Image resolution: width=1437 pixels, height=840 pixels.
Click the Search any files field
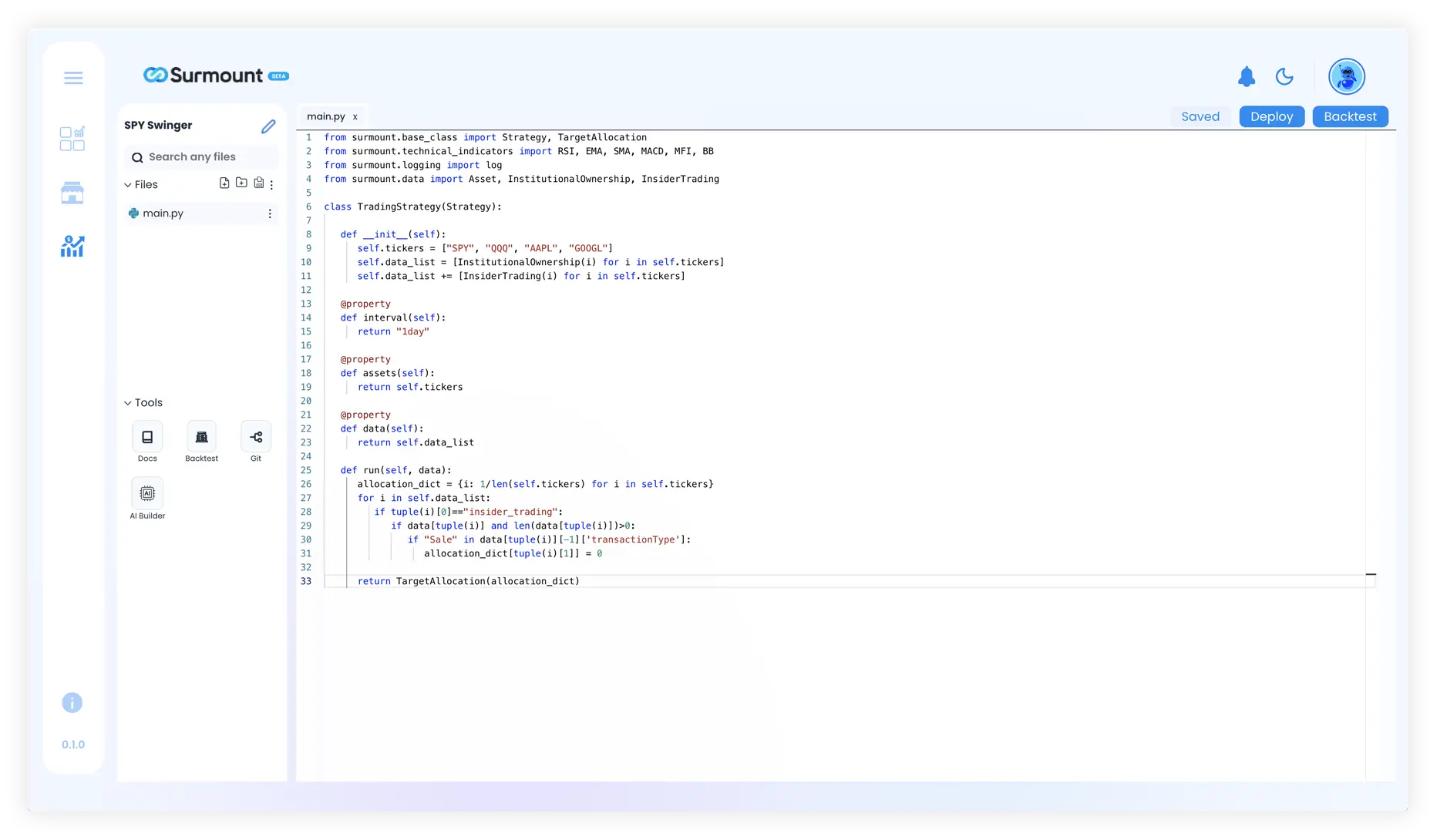(202, 157)
